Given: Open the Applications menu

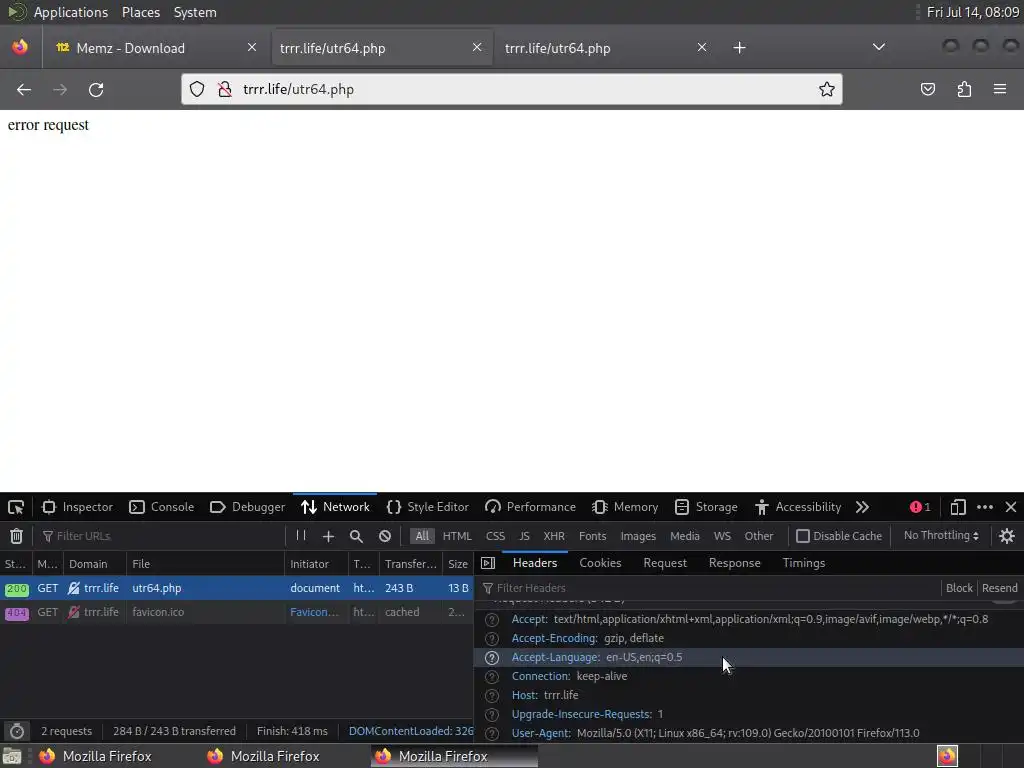Looking at the screenshot, I should (71, 12).
